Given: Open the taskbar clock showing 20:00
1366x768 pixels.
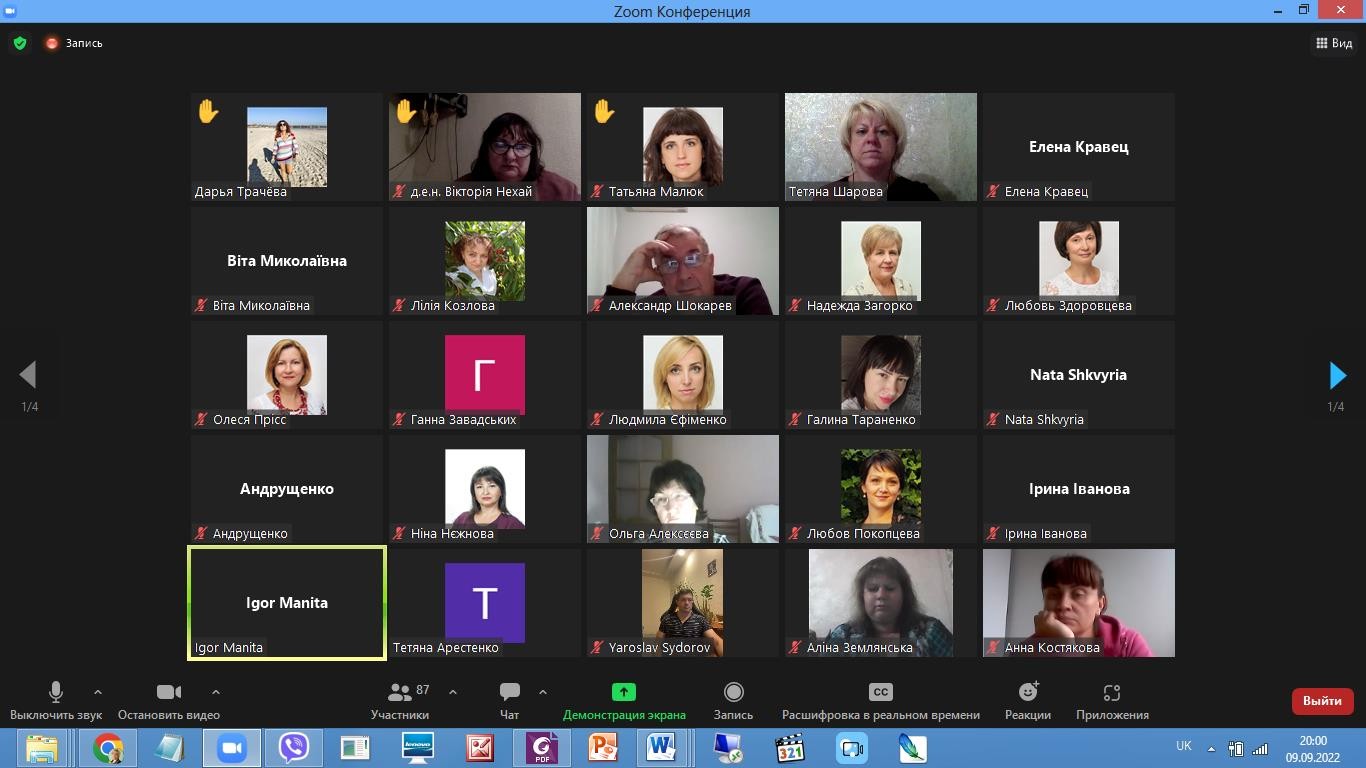Looking at the screenshot, I should click(x=1313, y=748).
